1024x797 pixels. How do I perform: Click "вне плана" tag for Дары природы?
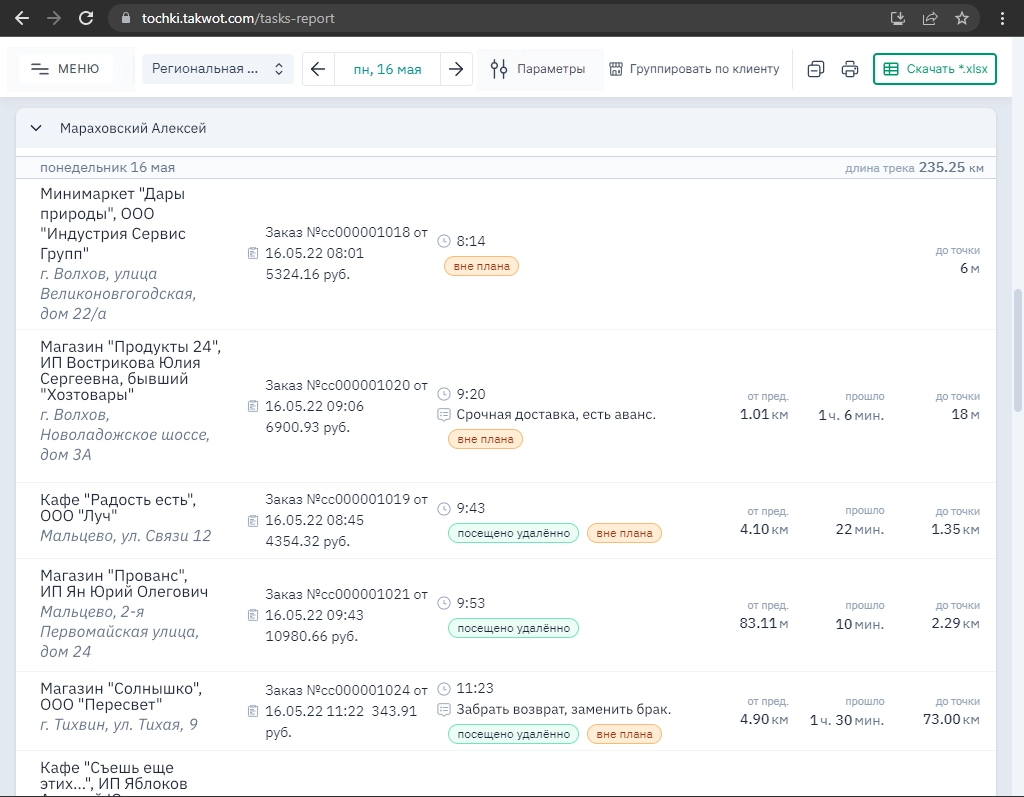pyautogui.click(x=481, y=266)
